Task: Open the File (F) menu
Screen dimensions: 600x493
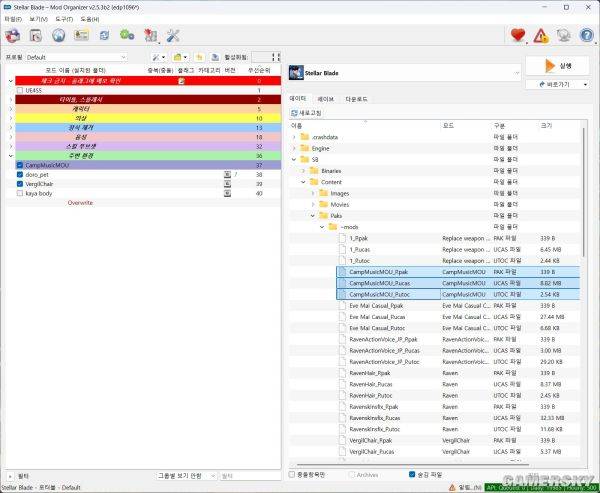Action: [13, 19]
